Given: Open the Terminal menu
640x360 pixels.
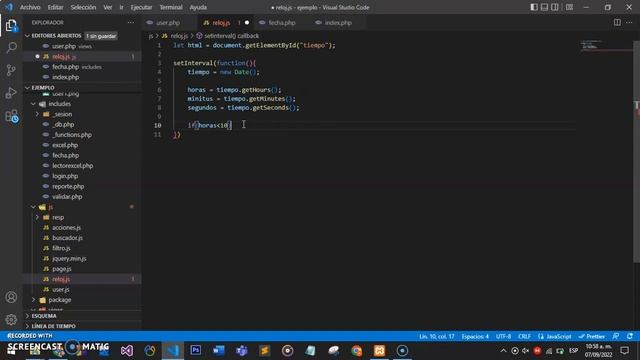Looking at the screenshot, I should pyautogui.click(x=171, y=7).
